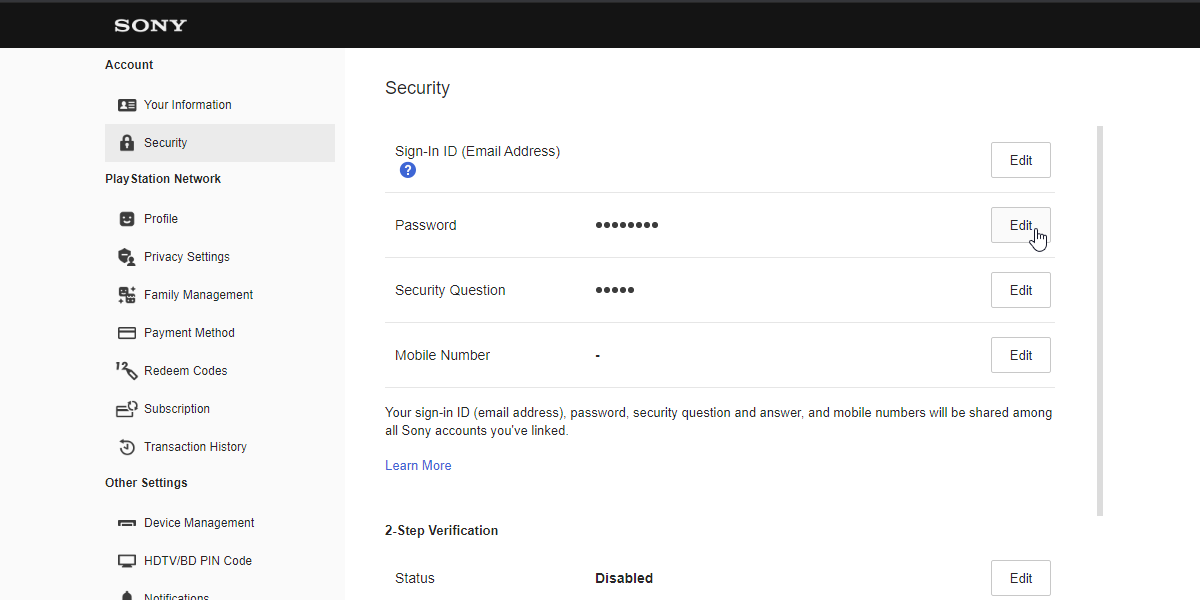Click the Device Management icon
The image size is (1200, 600).
[x=127, y=523]
